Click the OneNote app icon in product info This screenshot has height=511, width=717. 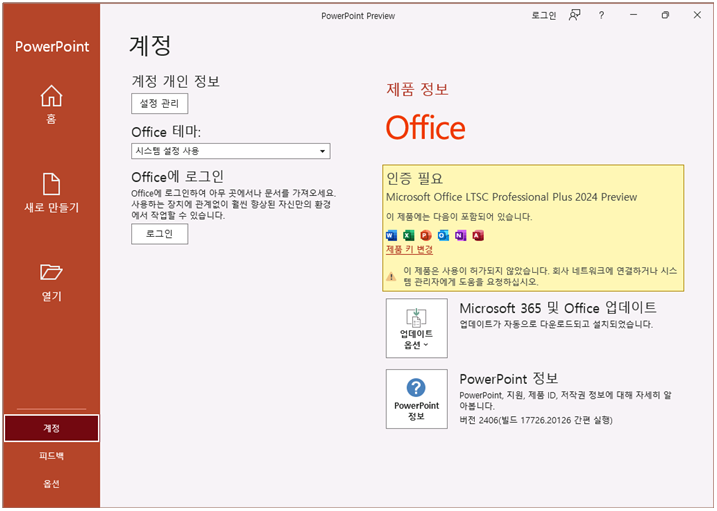(x=460, y=235)
